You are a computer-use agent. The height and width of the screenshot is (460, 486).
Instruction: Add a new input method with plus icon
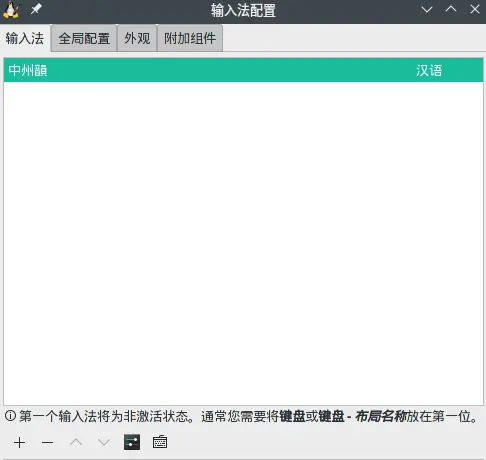20,443
